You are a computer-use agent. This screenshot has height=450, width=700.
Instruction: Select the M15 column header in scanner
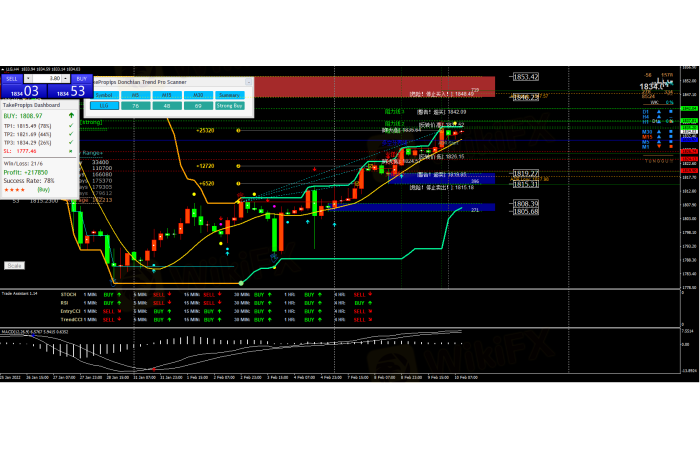167,95
